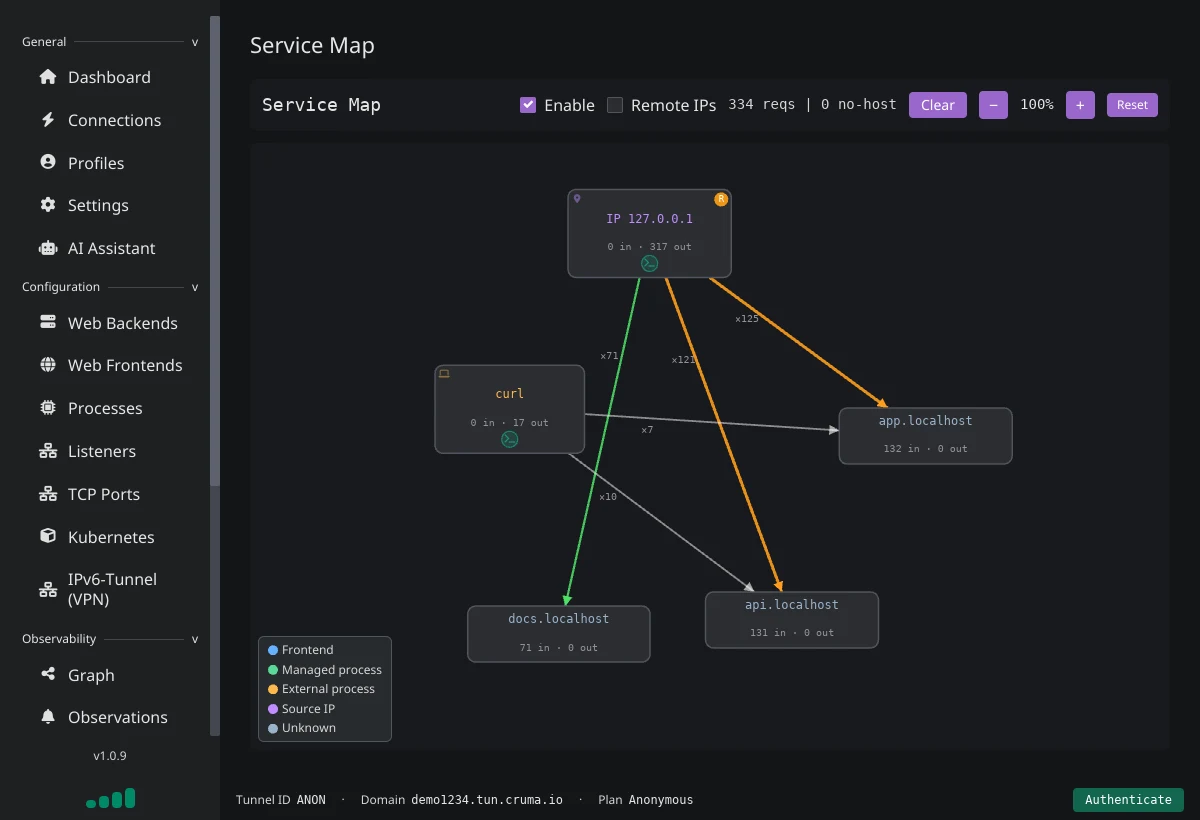Open the Observations page
1200x820 pixels.
[117, 717]
